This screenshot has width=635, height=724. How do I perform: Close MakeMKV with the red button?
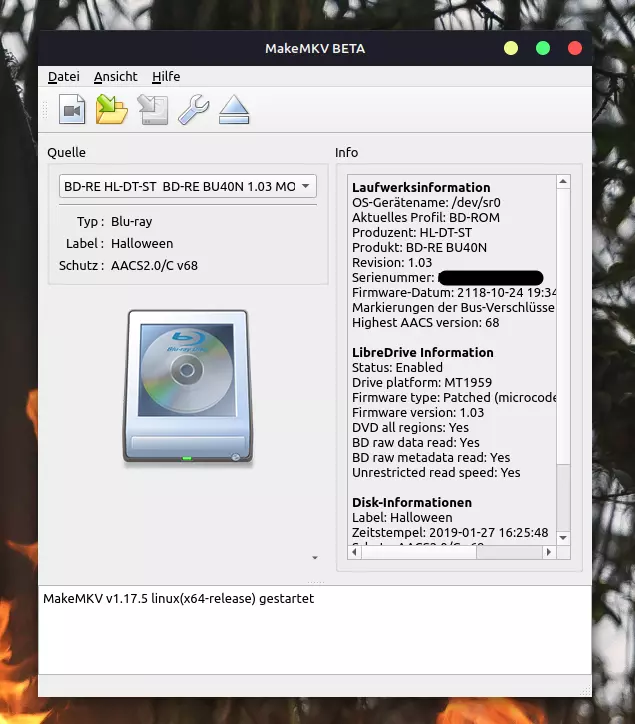coord(575,48)
